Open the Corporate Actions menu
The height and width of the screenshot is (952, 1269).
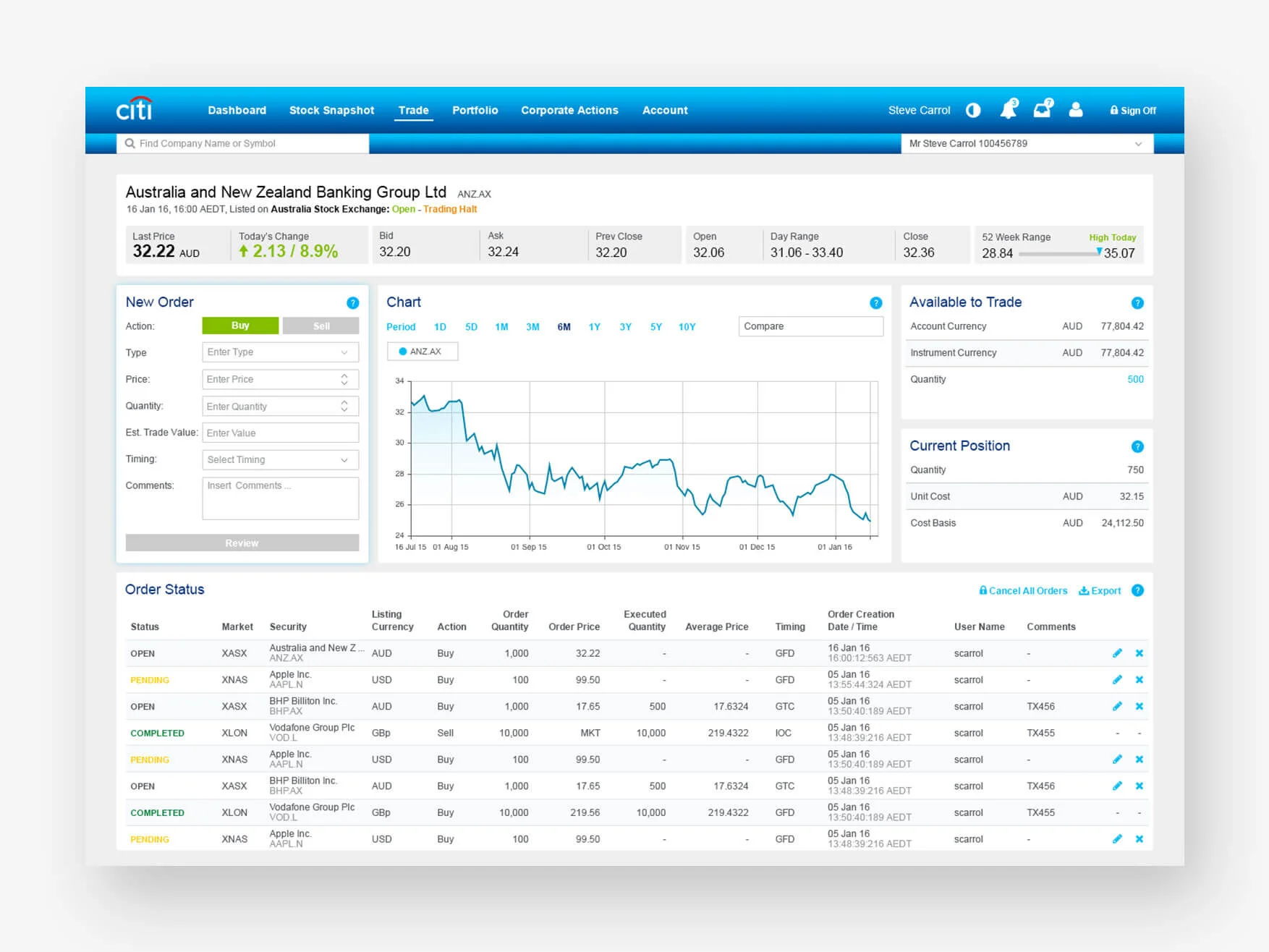coord(569,110)
